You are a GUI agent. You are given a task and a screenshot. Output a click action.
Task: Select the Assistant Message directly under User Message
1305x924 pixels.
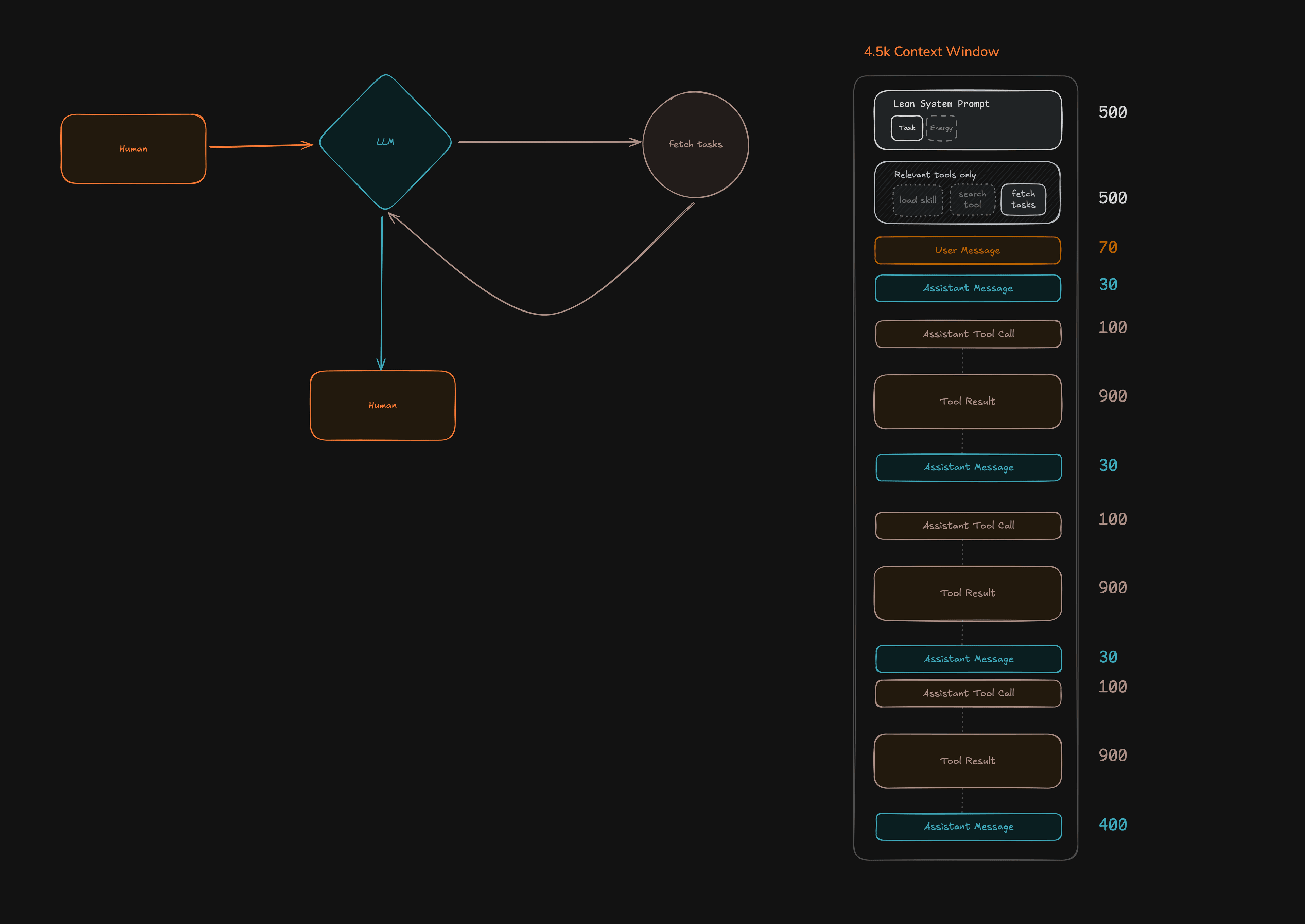pos(968,288)
